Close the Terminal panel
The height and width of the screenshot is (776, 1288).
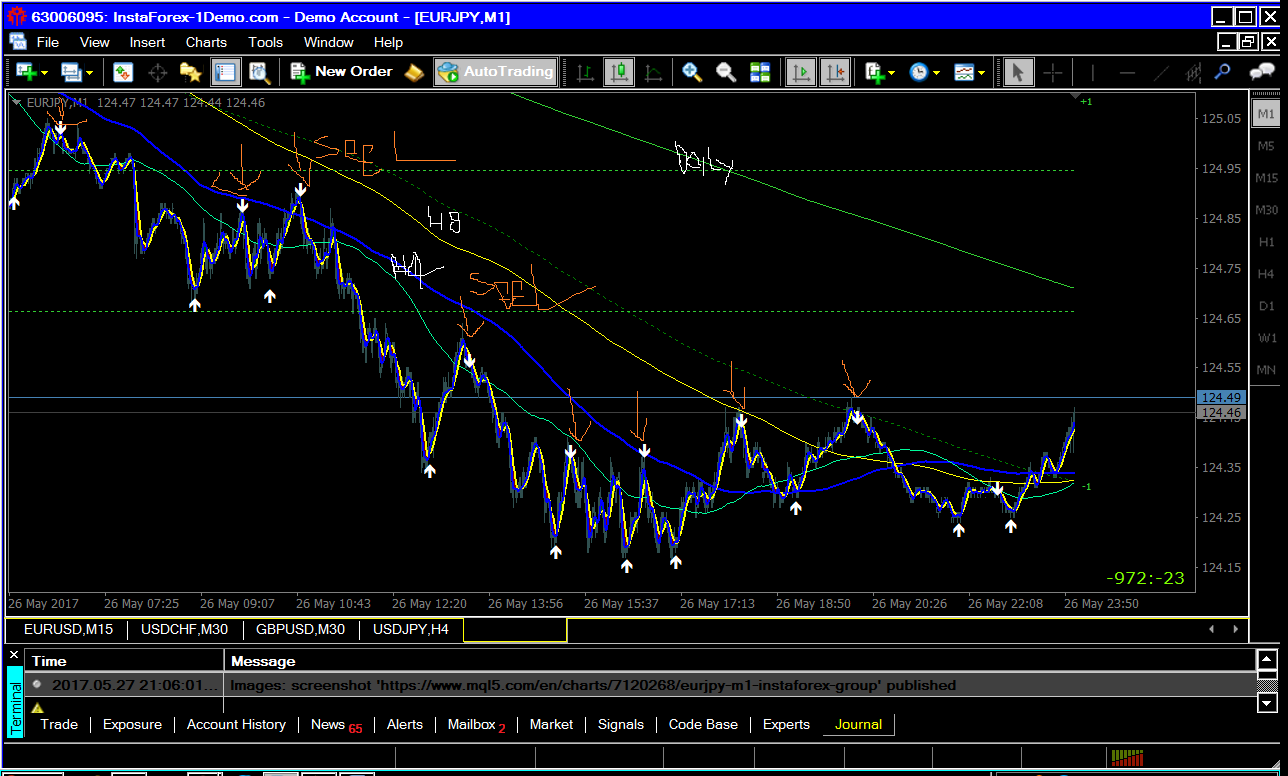(14, 656)
